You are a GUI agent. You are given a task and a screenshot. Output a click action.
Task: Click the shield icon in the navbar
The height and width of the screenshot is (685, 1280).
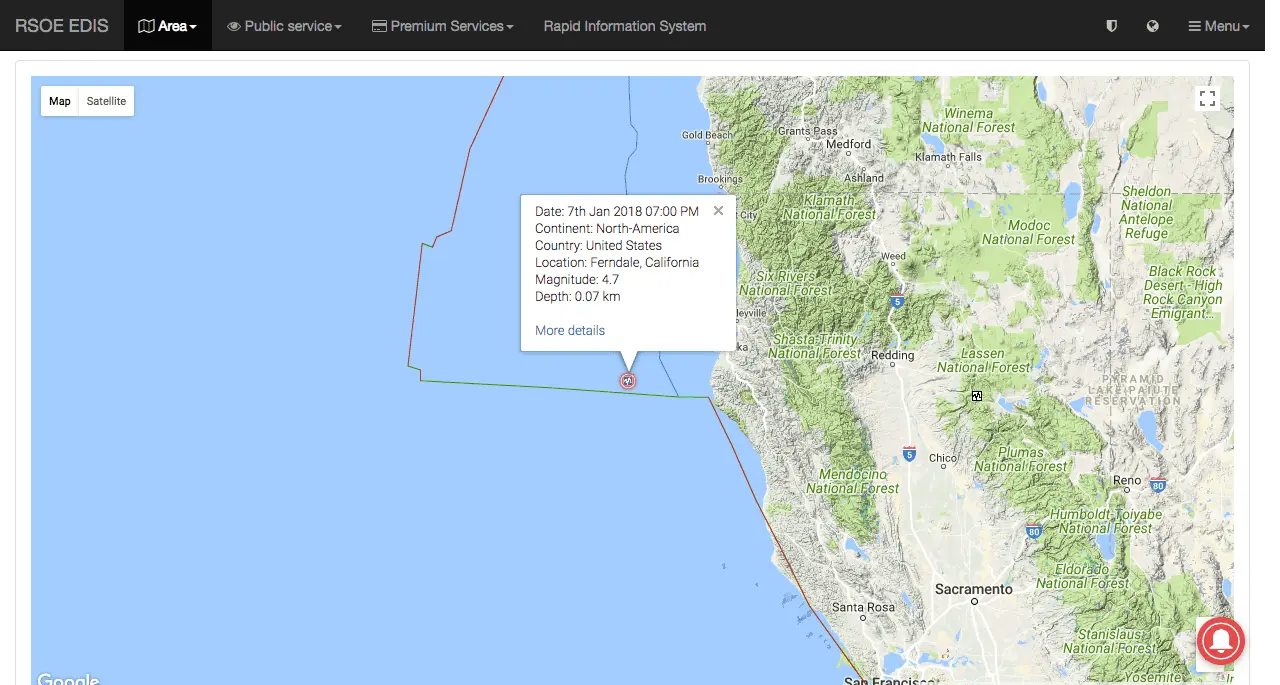(x=1111, y=26)
